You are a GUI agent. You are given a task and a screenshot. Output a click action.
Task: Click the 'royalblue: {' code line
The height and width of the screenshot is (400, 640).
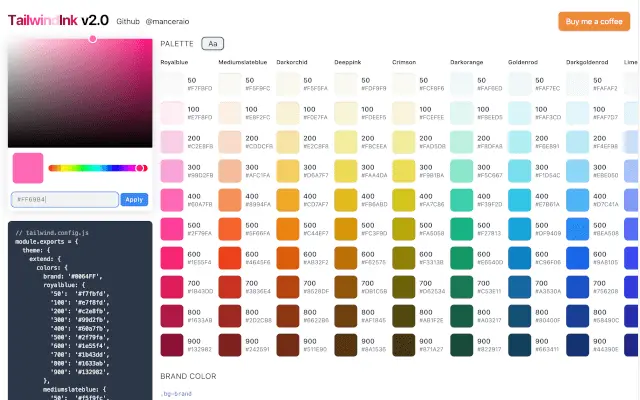coord(64,285)
